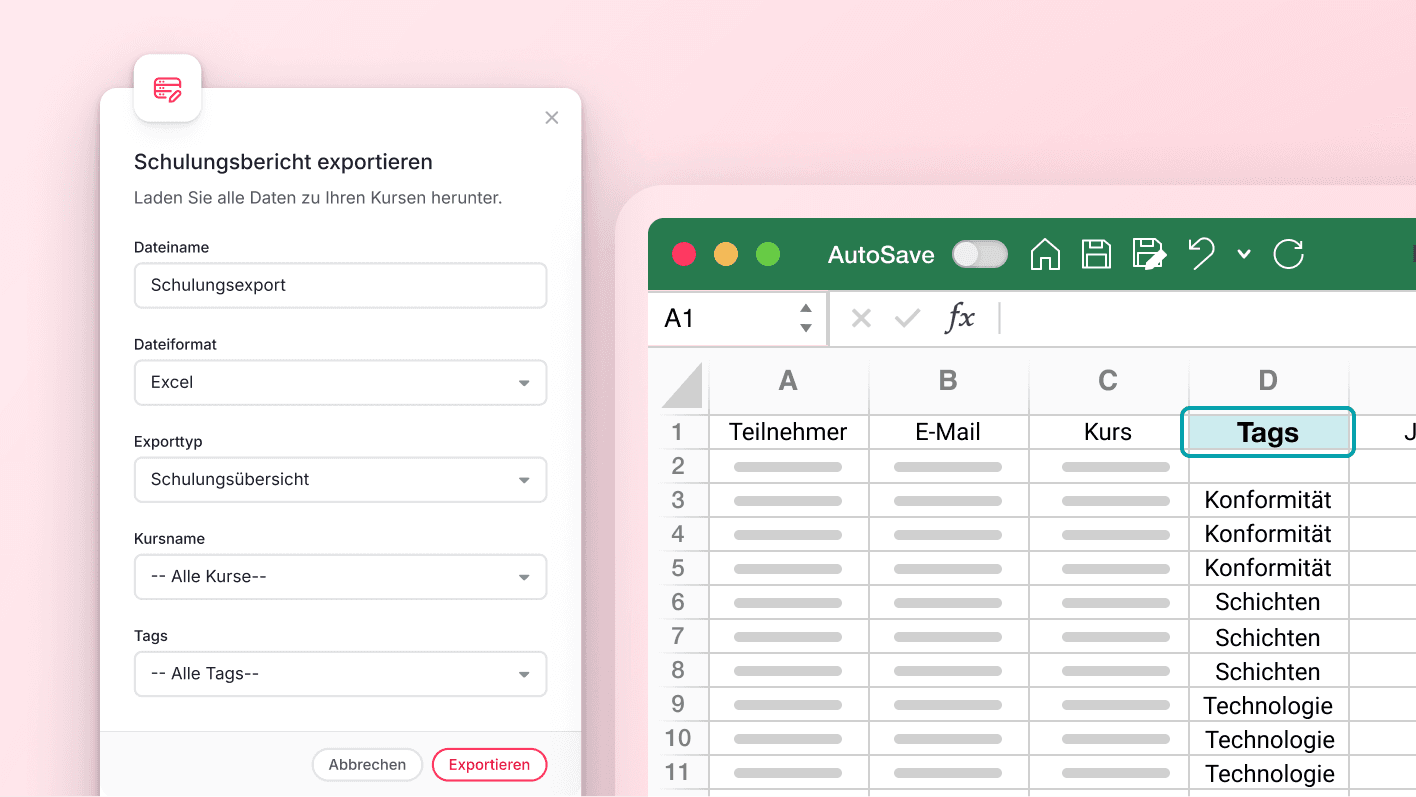
Task: Select row 11 header number
Action: (x=677, y=773)
